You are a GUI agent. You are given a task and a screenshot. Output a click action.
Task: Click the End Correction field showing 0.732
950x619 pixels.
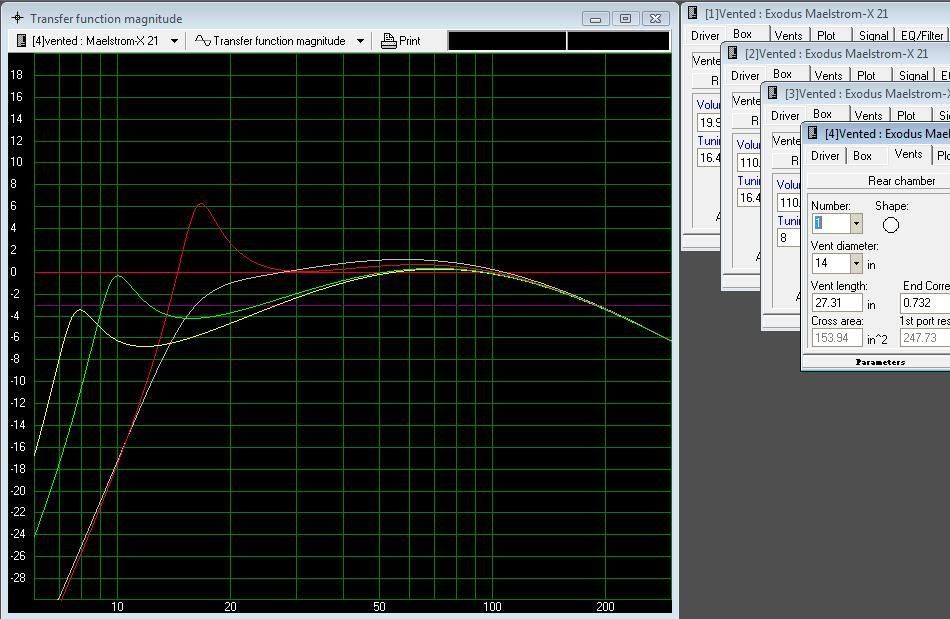point(925,303)
